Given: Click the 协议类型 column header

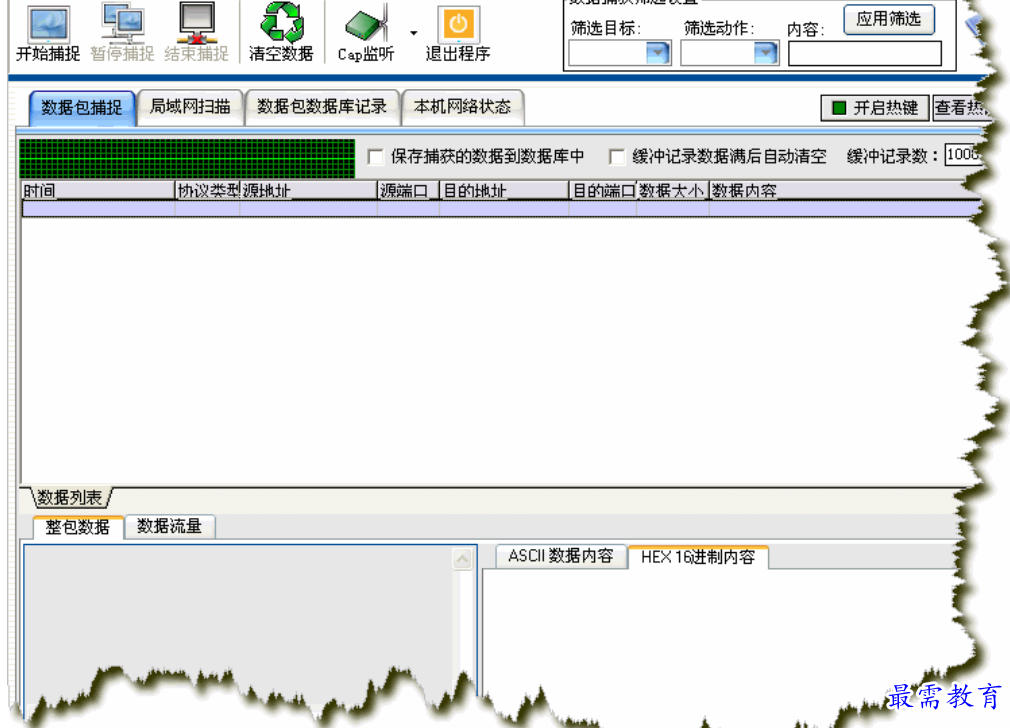Looking at the screenshot, I should (x=207, y=191).
